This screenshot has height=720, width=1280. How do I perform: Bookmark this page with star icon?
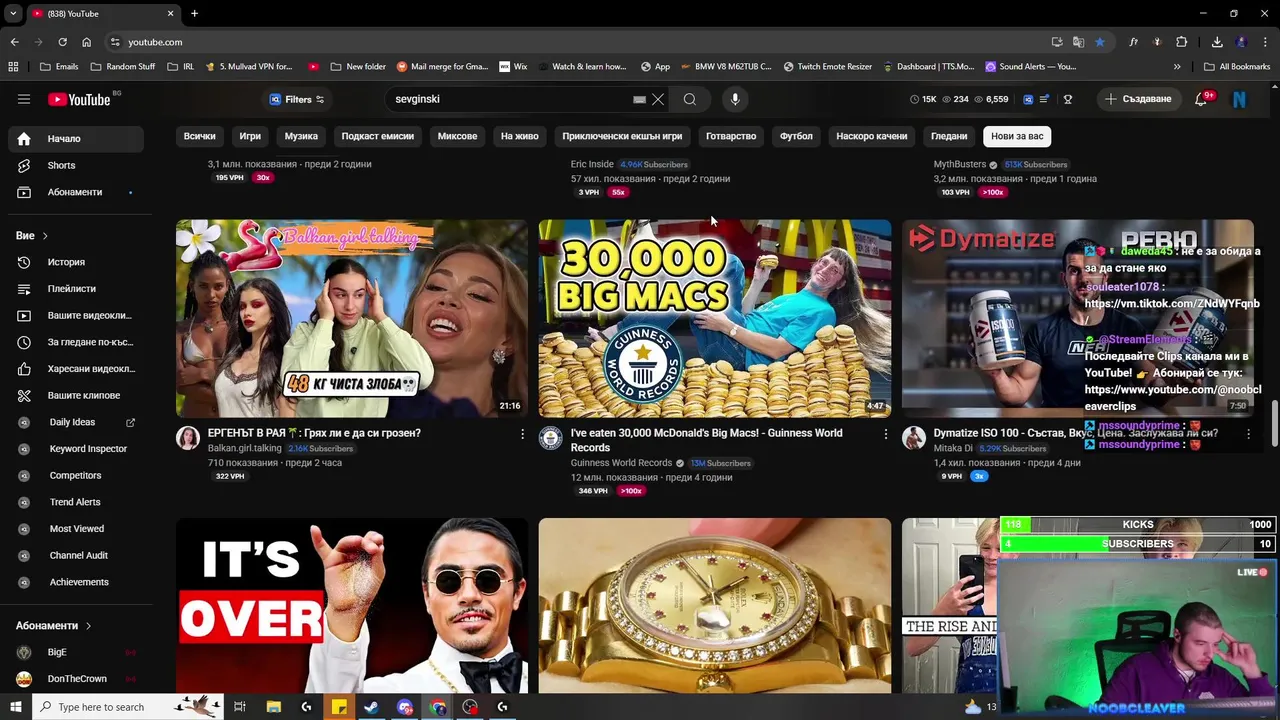1100,42
